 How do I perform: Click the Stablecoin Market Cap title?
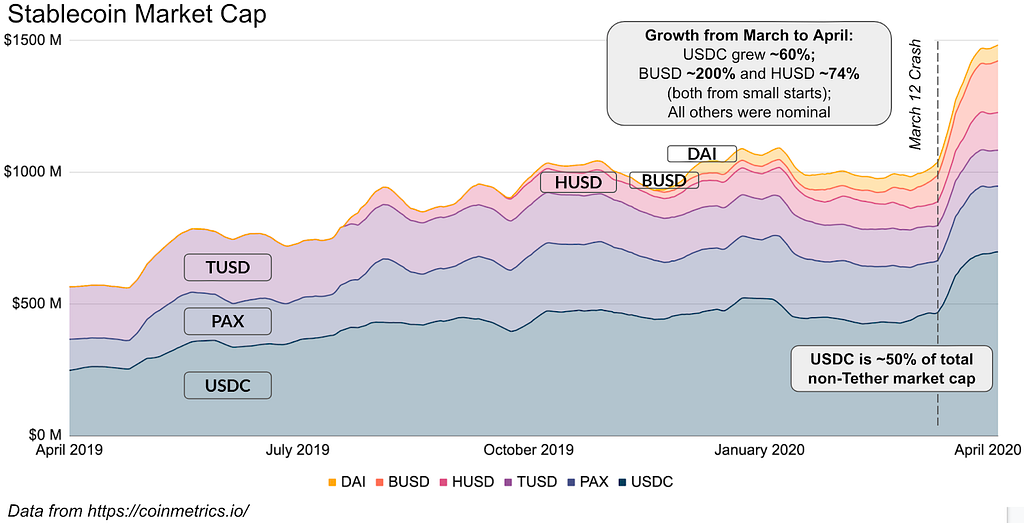(x=136, y=14)
